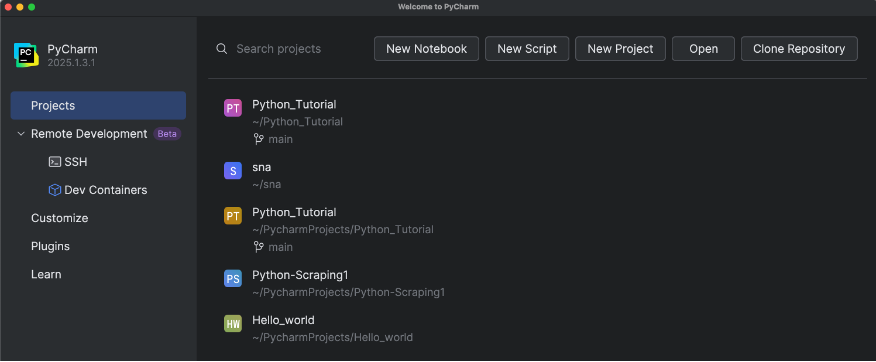Click the green HW Hello_world icon
This screenshot has width=876, height=362.
click(233, 323)
